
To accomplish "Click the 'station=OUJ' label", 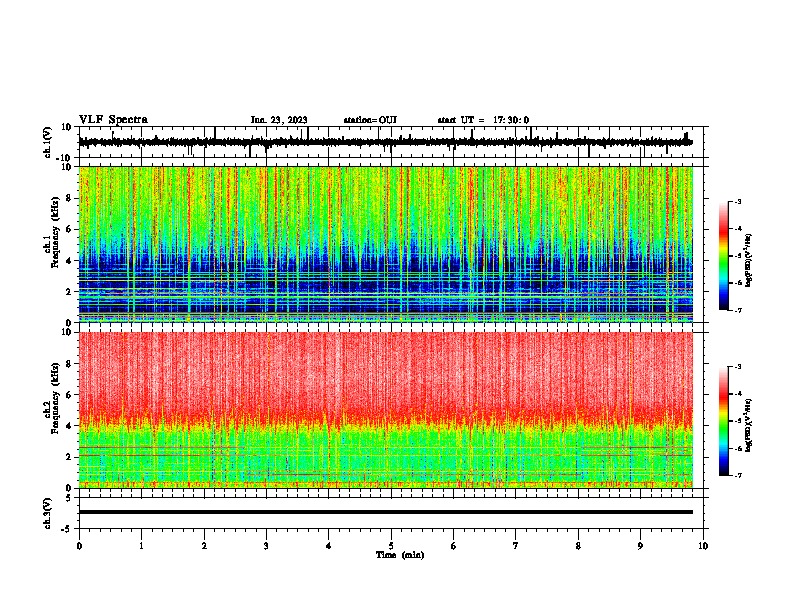I will 370,120.
